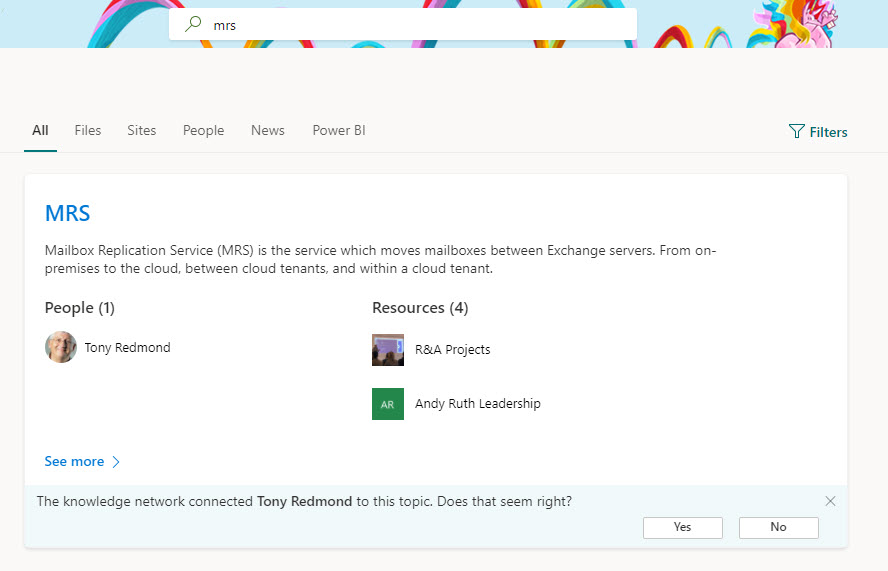Open the R&A Projects resource

452,350
